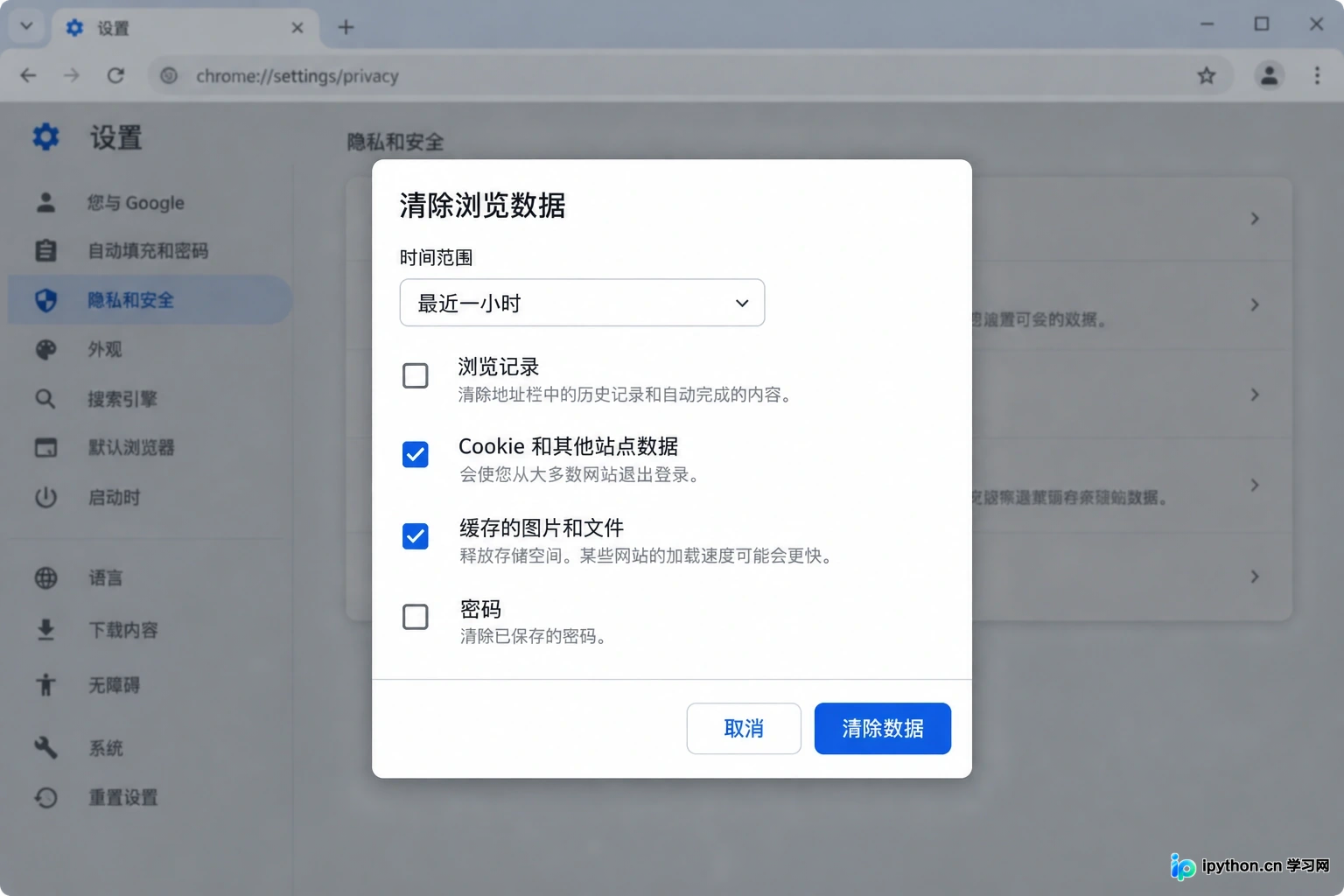The image size is (1344, 896).
Task: Check the 浏览记录 checkbox
Action: (x=416, y=375)
